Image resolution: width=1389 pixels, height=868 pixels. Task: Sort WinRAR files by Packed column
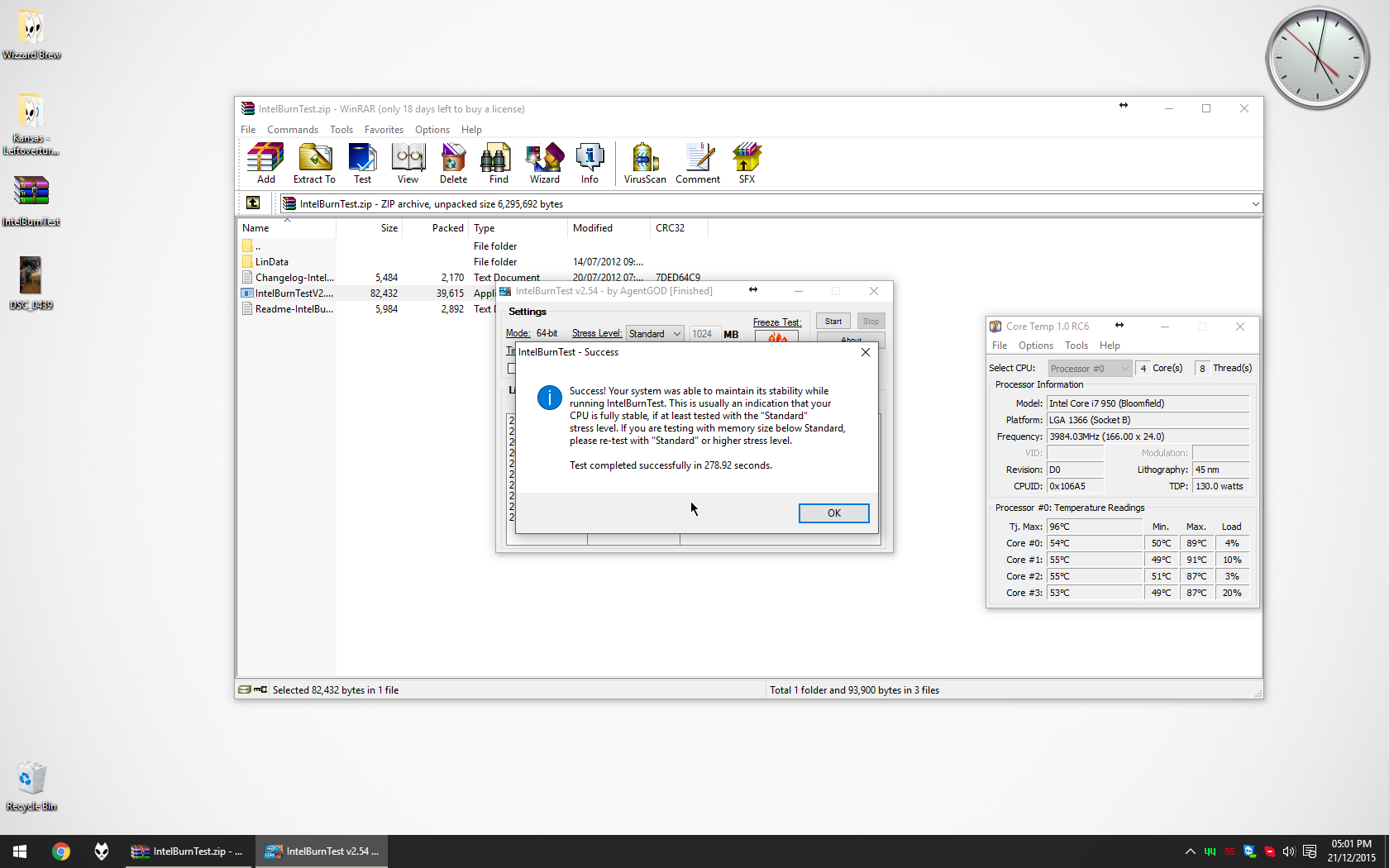435,228
